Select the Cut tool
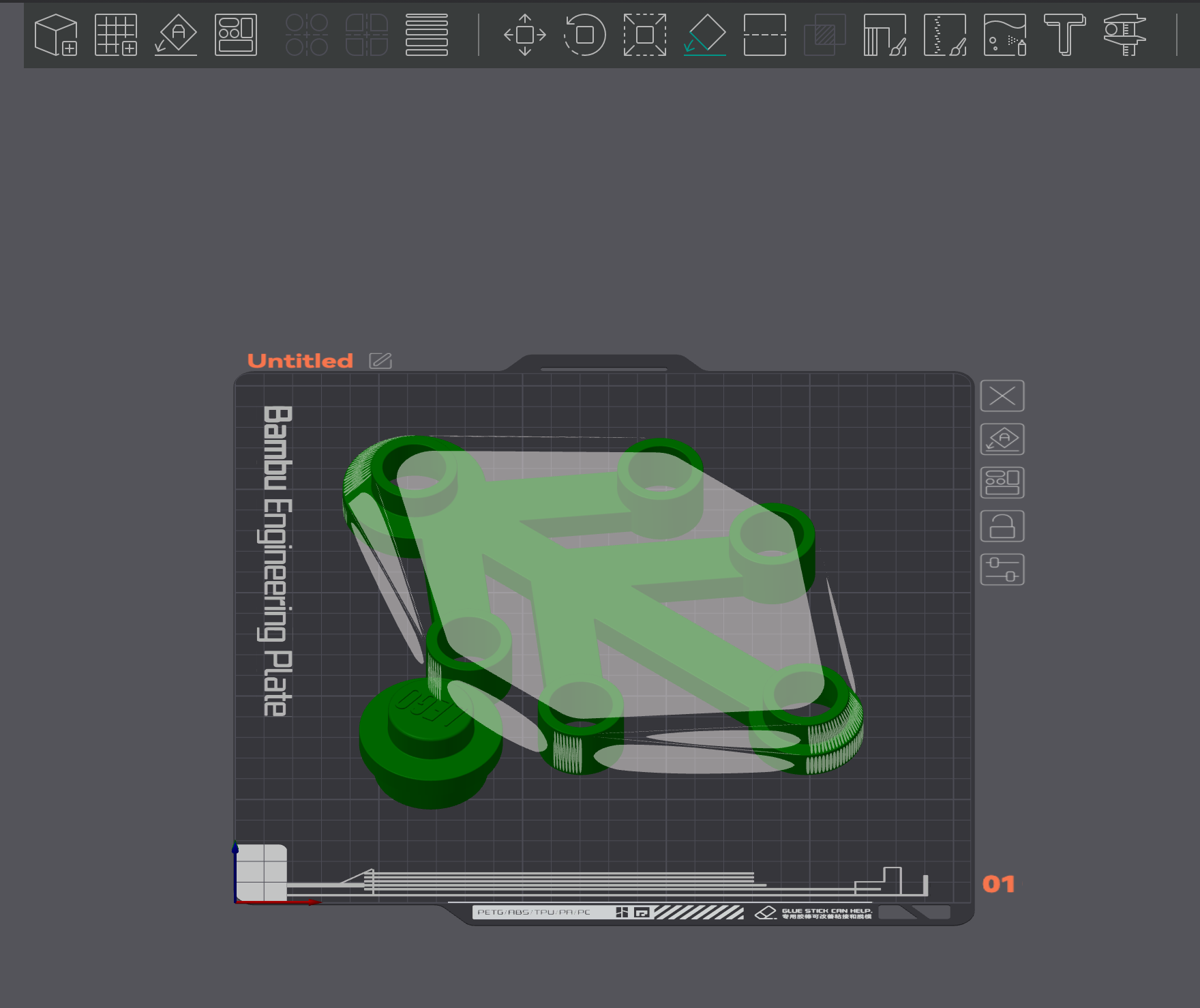The width and height of the screenshot is (1200, 1008). coord(765,35)
